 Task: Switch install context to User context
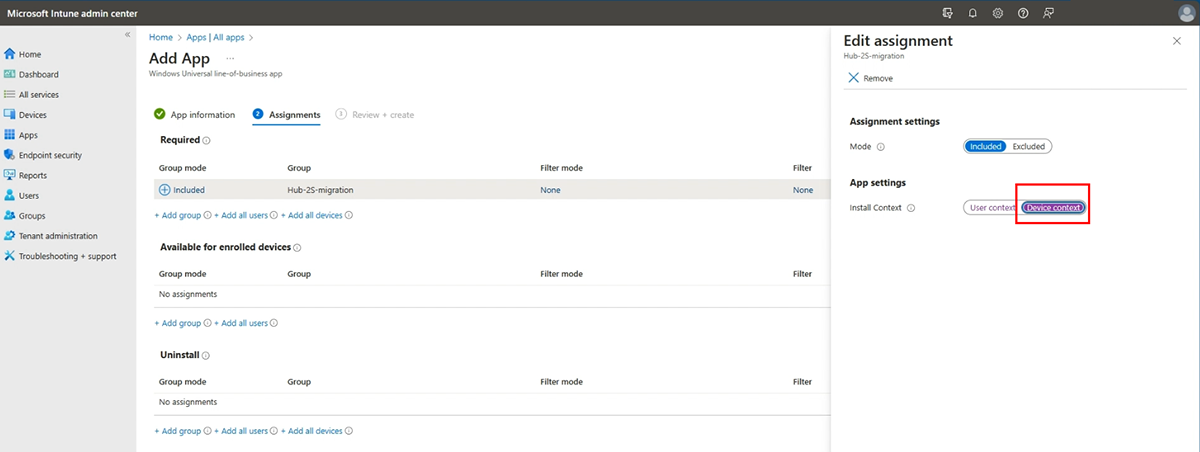tap(991, 208)
